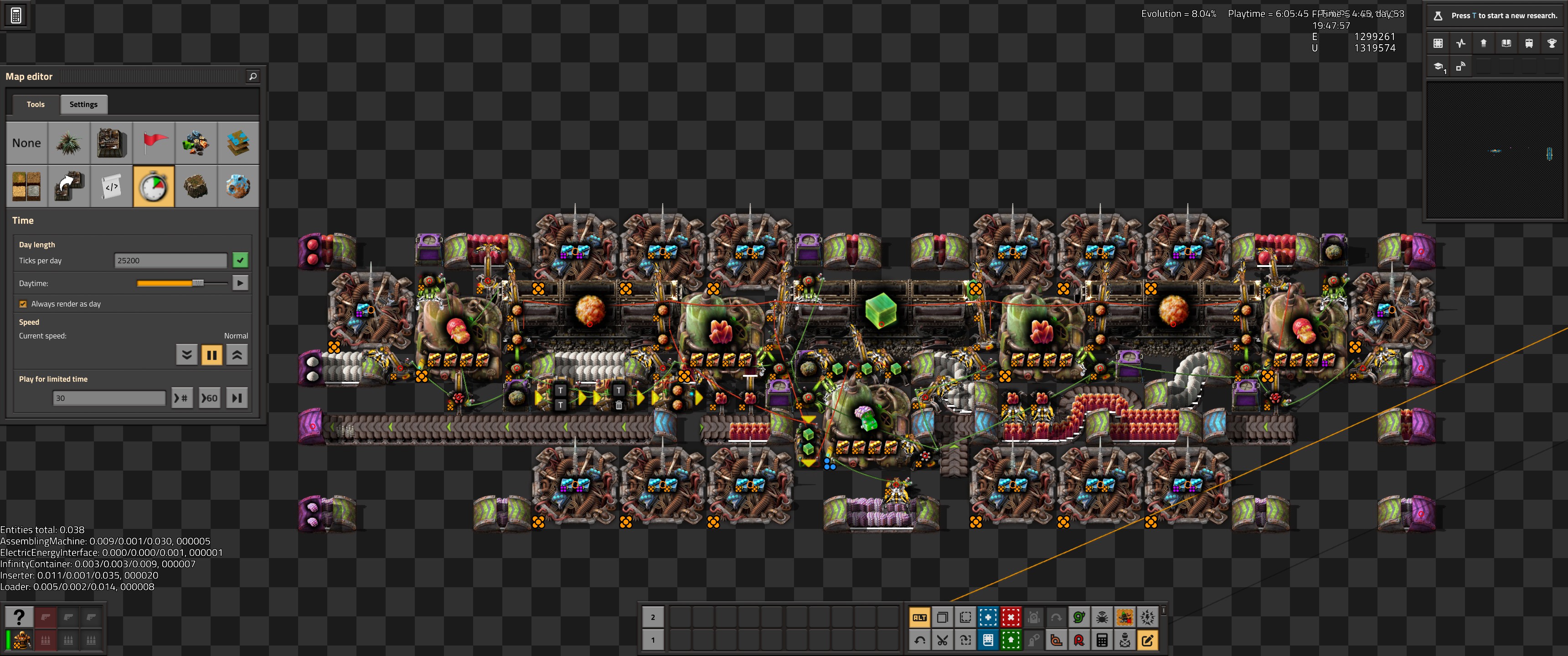Screen dimensions: 1568x656
Task: Open the research flask panel
Action: (x=1495, y=16)
